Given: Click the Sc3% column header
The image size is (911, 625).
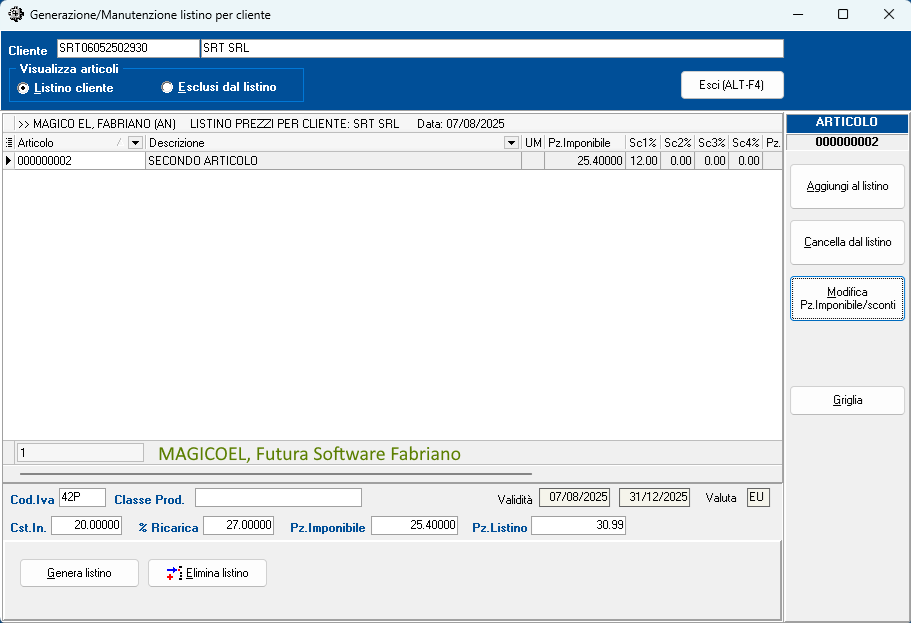Looking at the screenshot, I should coord(712,143).
